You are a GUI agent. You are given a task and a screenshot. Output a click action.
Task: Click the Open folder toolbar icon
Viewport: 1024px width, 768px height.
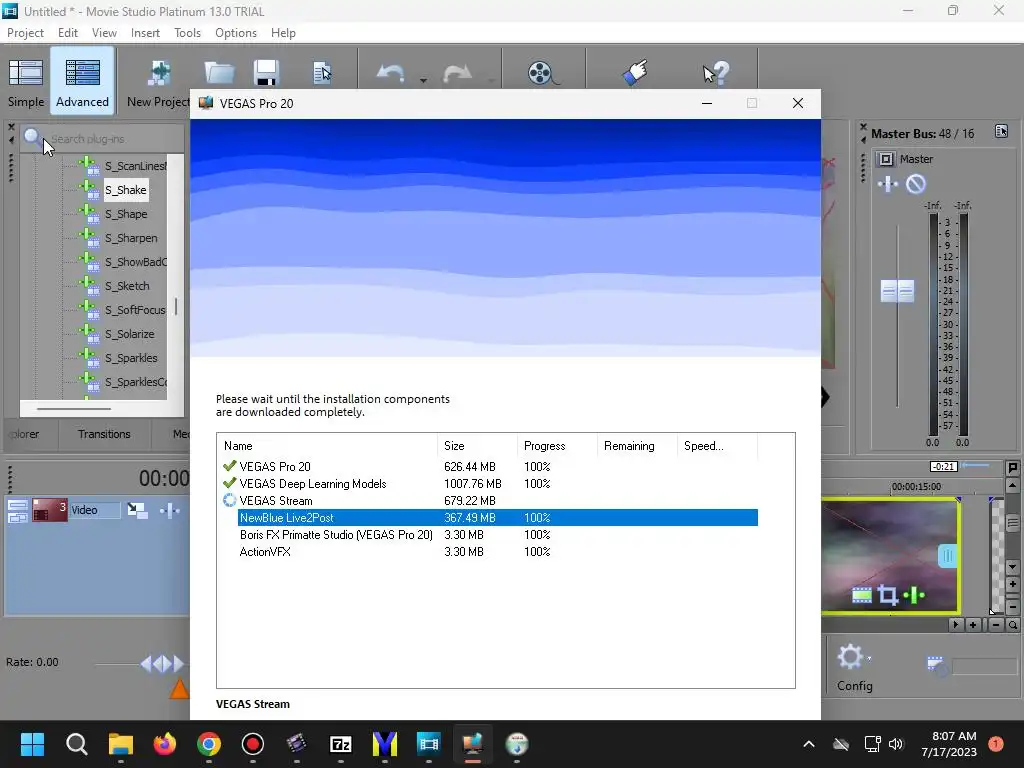coord(219,73)
